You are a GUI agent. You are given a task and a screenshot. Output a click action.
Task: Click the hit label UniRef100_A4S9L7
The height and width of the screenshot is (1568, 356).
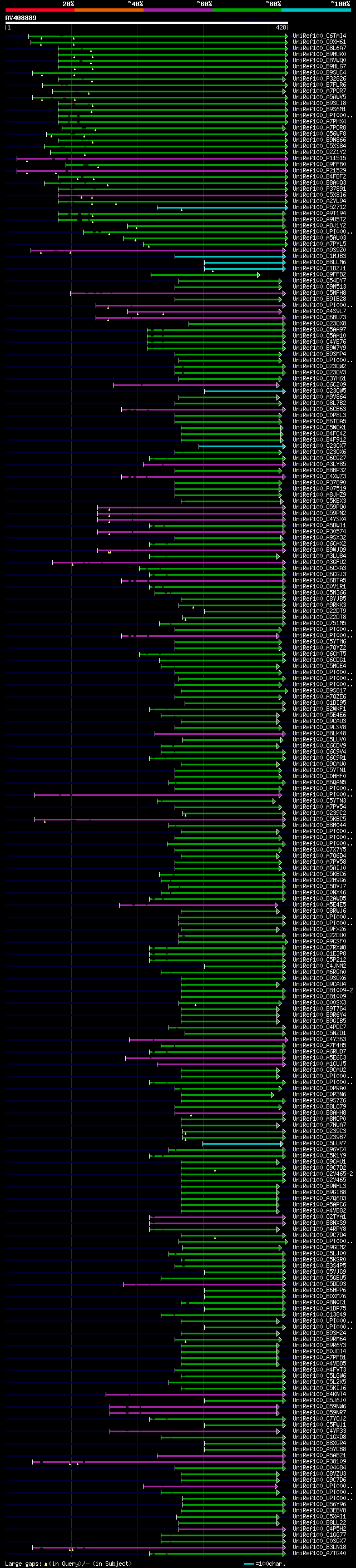tap(319, 311)
